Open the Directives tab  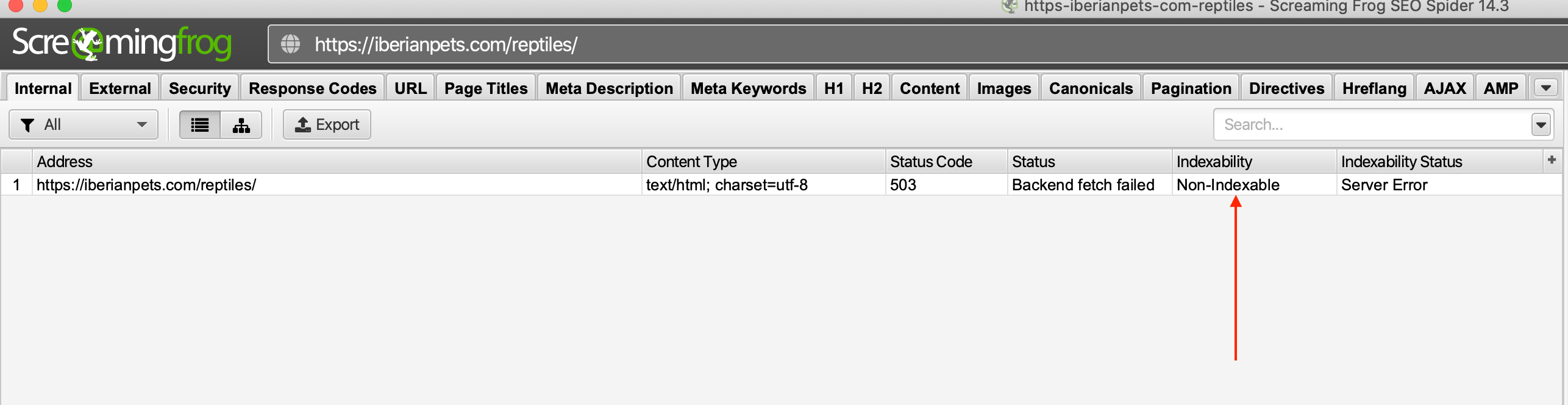pyautogui.click(x=1286, y=88)
